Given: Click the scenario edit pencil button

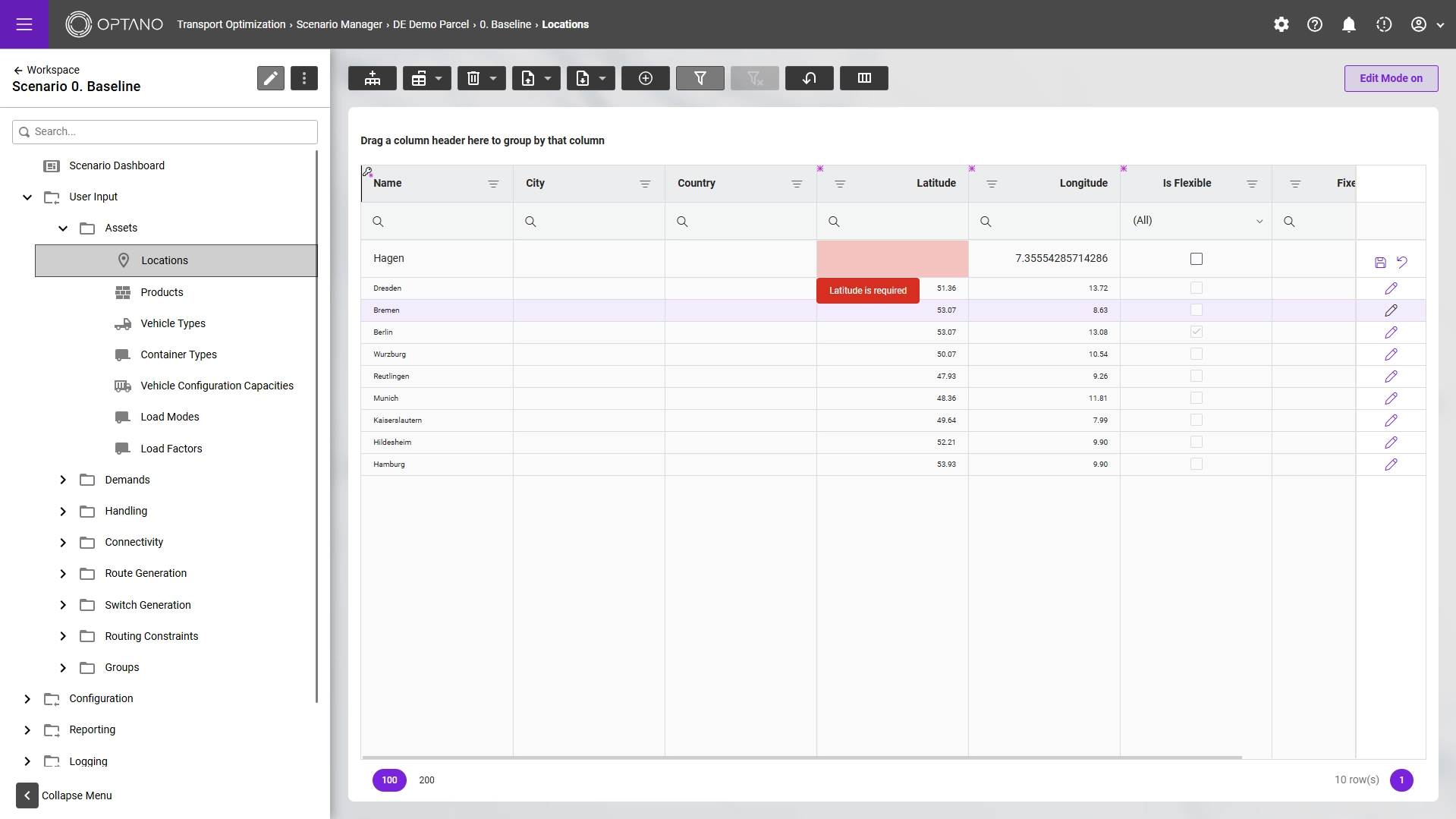Looking at the screenshot, I should coord(270,78).
